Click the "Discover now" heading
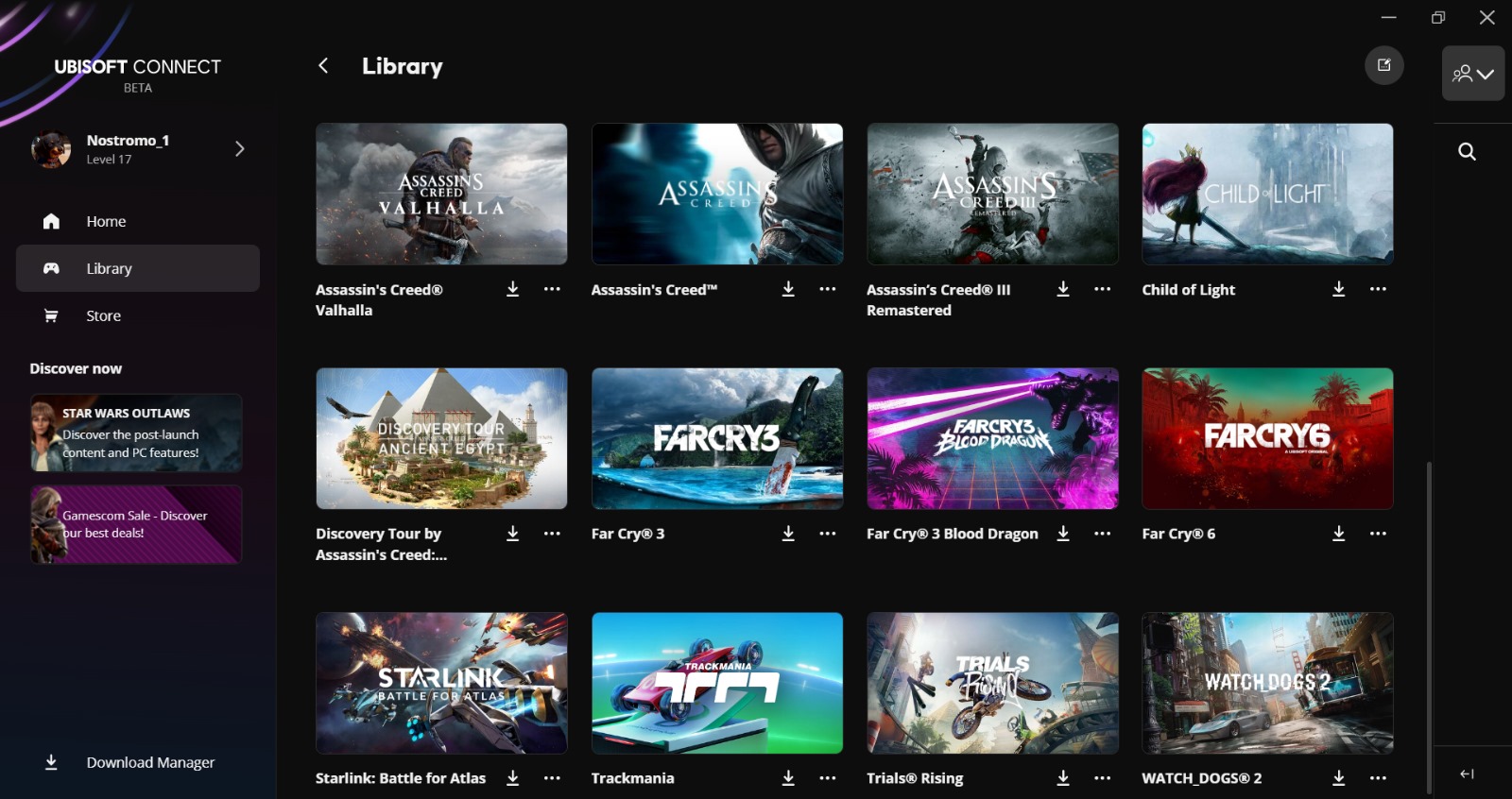Image resolution: width=1512 pixels, height=799 pixels. pos(76,368)
